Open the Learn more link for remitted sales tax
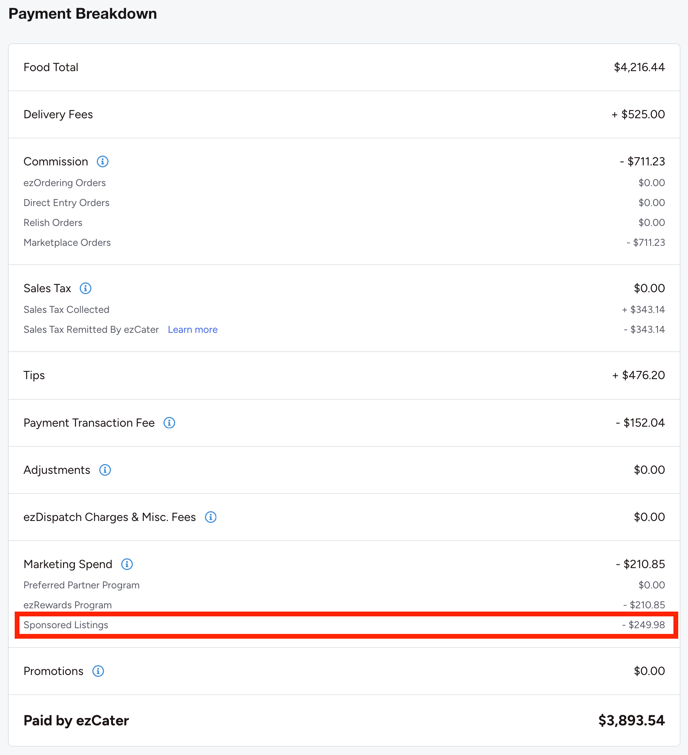This screenshot has width=688, height=755. pos(192,330)
